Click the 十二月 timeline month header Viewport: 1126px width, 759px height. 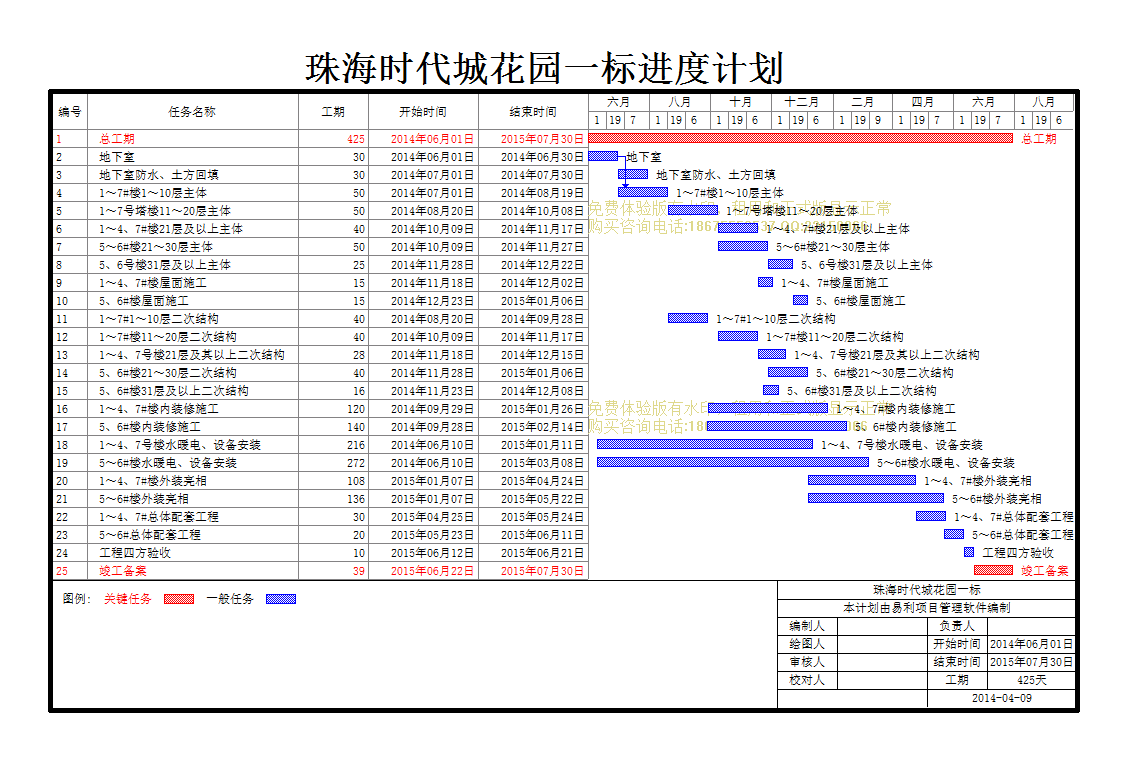click(801, 102)
